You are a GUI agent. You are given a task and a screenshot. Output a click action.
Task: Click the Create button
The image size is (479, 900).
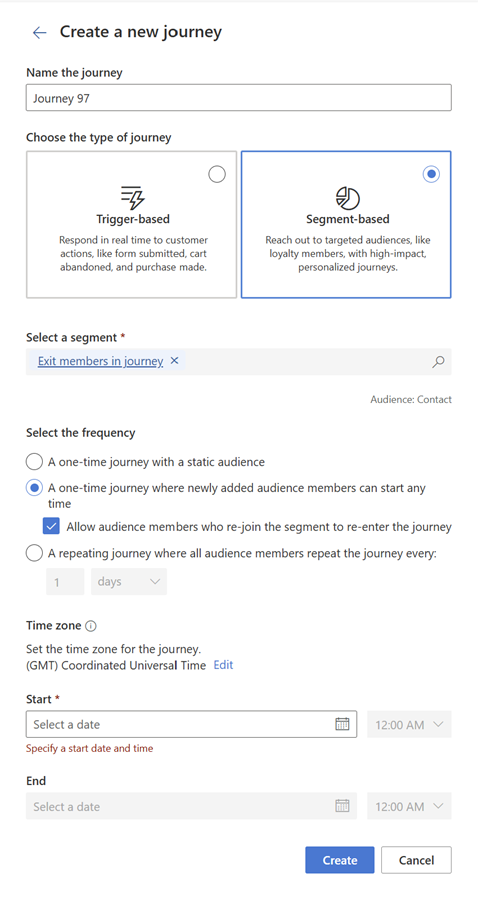tap(340, 860)
